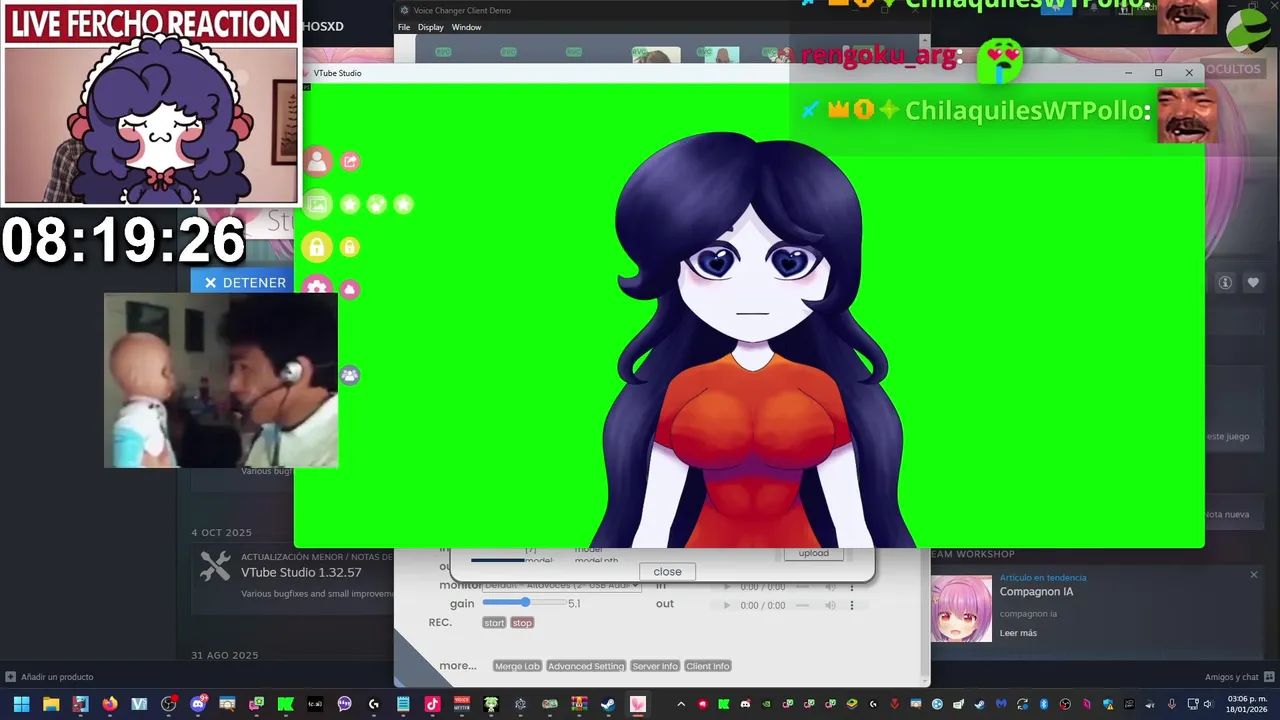Image resolution: width=1280 pixels, height=720 pixels.
Task: Open the Merge Lab button
Action: pos(517,666)
